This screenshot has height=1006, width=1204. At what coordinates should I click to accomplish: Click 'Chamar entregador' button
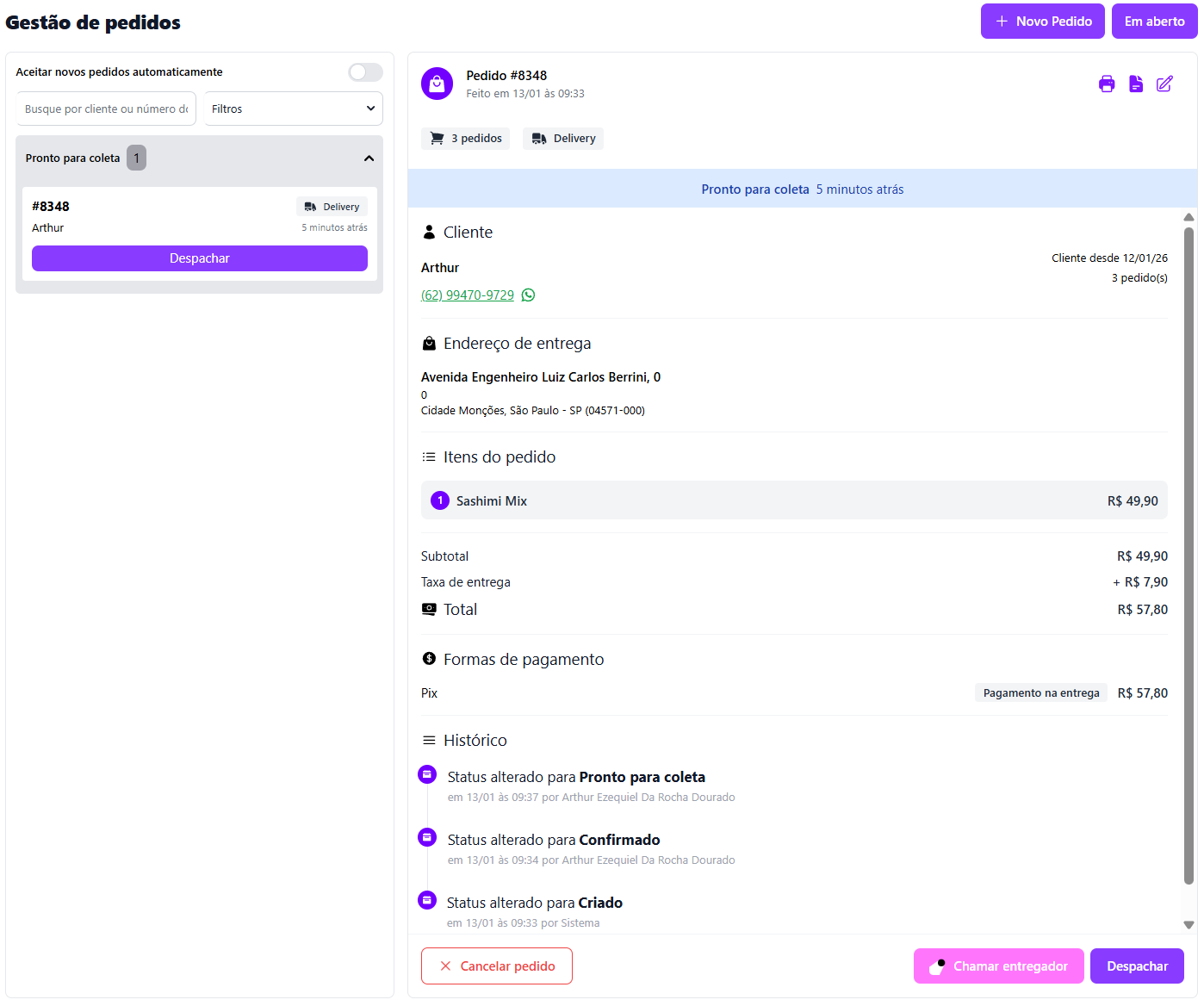999,966
